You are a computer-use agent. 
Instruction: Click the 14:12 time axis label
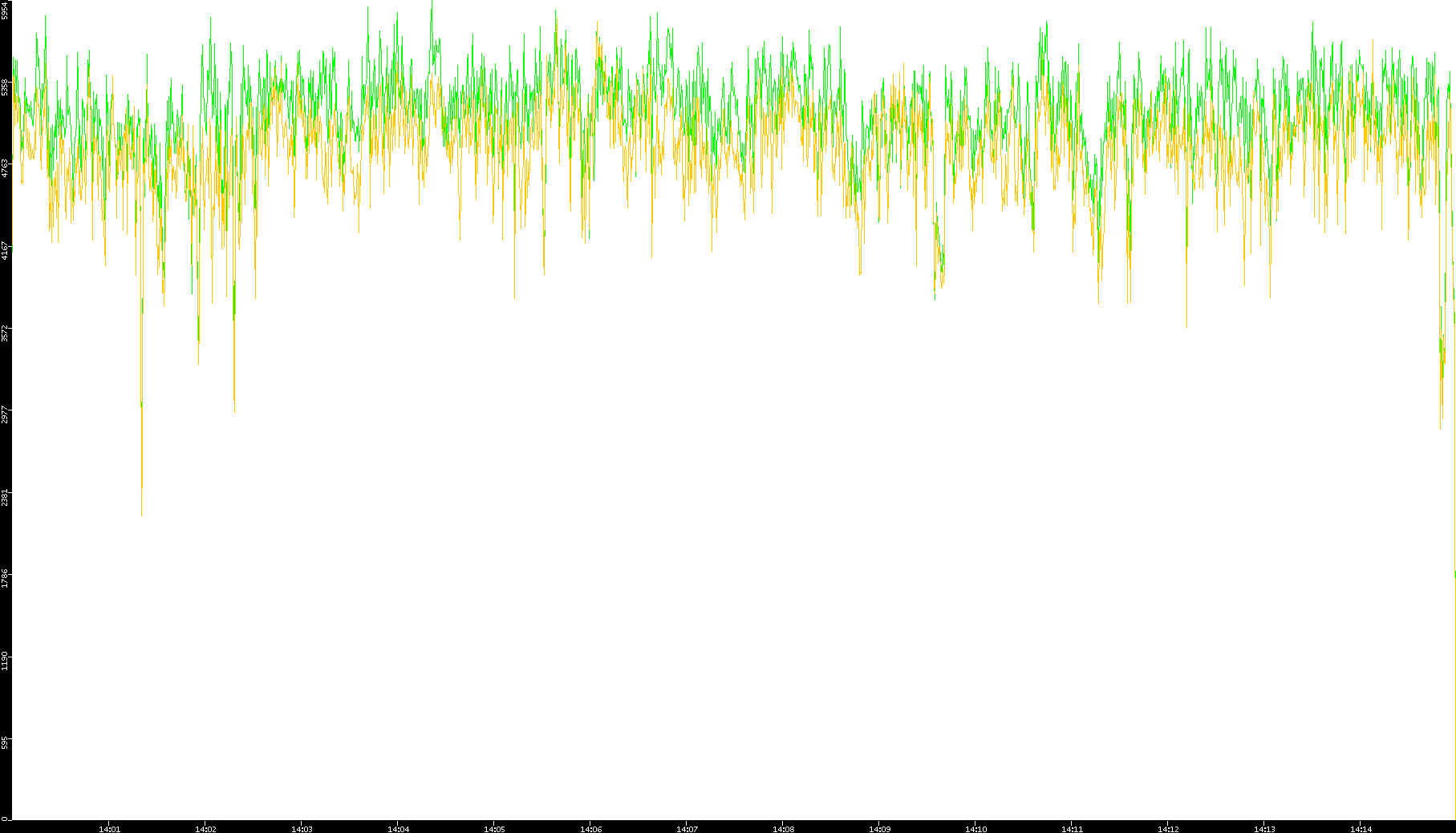[x=1168, y=829]
